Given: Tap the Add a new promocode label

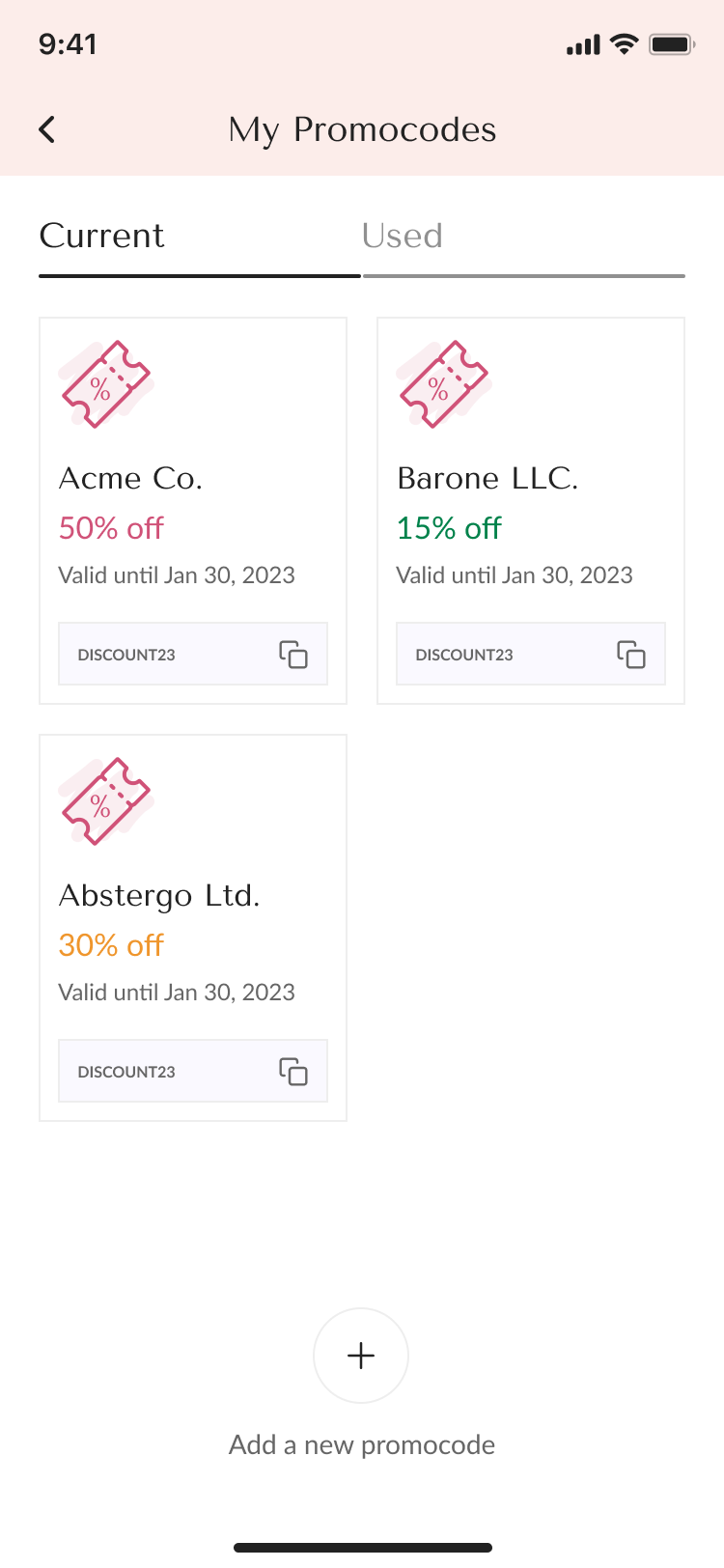Looking at the screenshot, I should (362, 1444).
